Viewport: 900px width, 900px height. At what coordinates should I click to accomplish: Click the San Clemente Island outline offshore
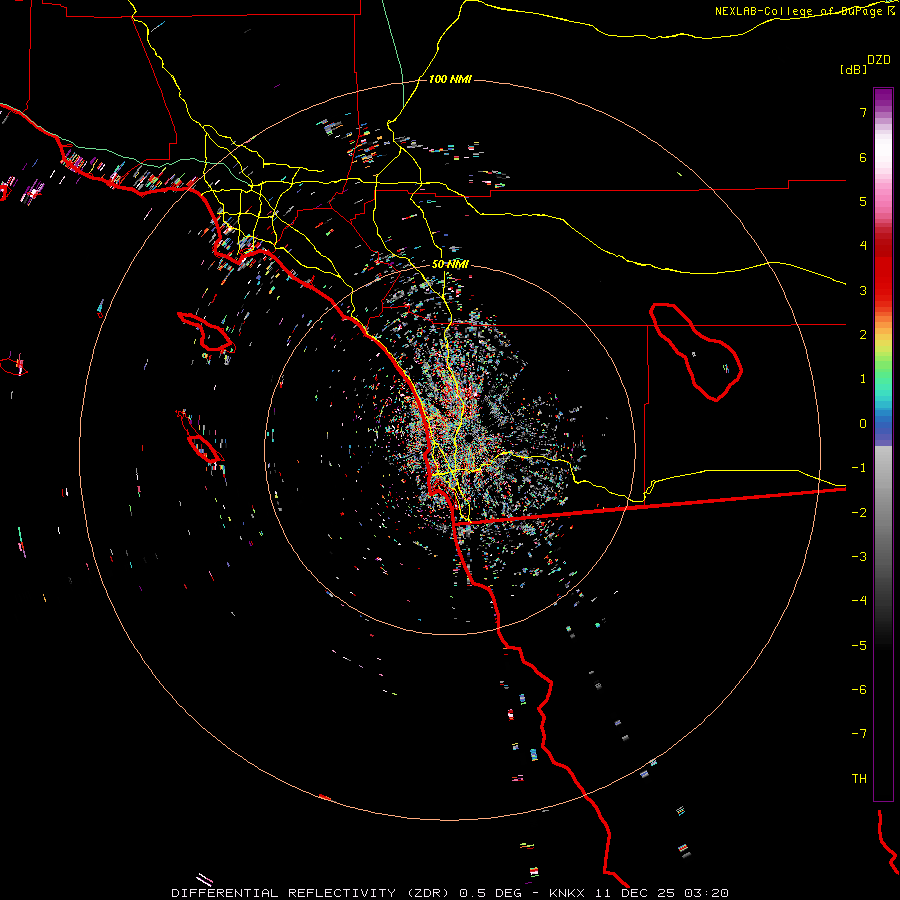[x=204, y=448]
